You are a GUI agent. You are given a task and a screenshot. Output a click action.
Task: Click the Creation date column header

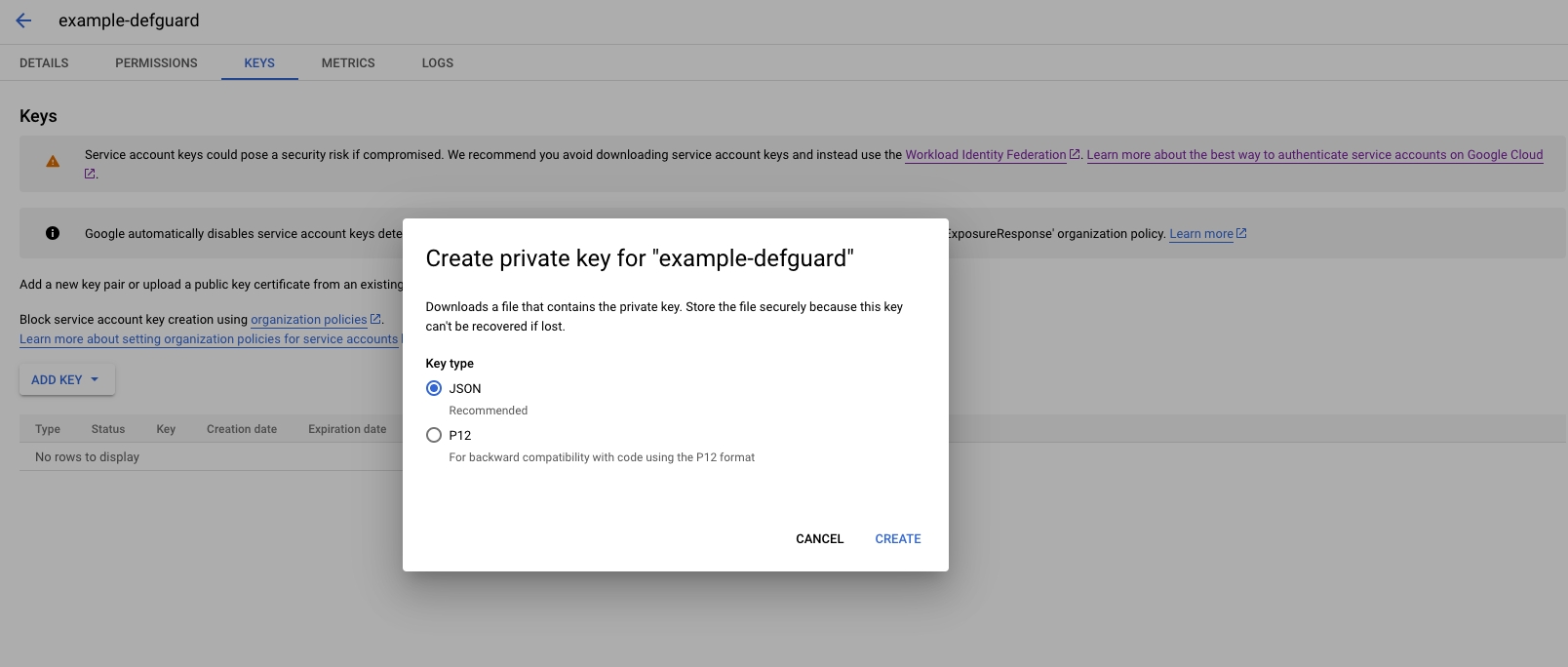[242, 429]
